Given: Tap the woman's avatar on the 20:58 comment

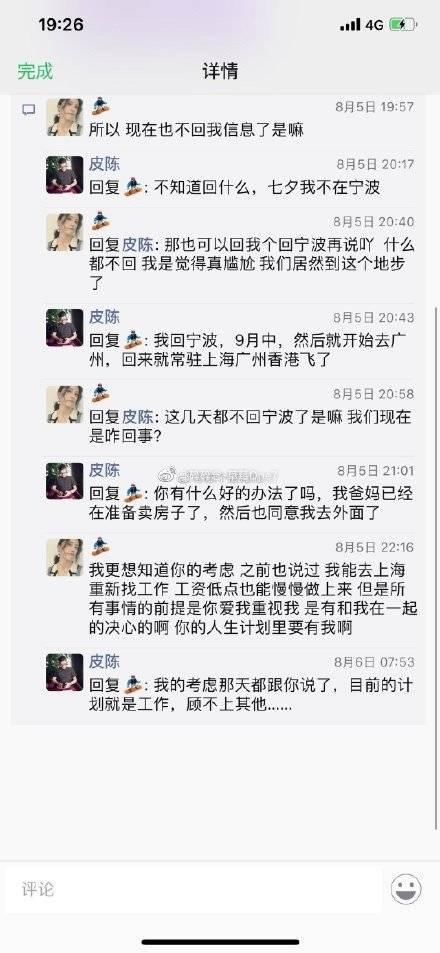Looking at the screenshot, I should click(x=64, y=405).
